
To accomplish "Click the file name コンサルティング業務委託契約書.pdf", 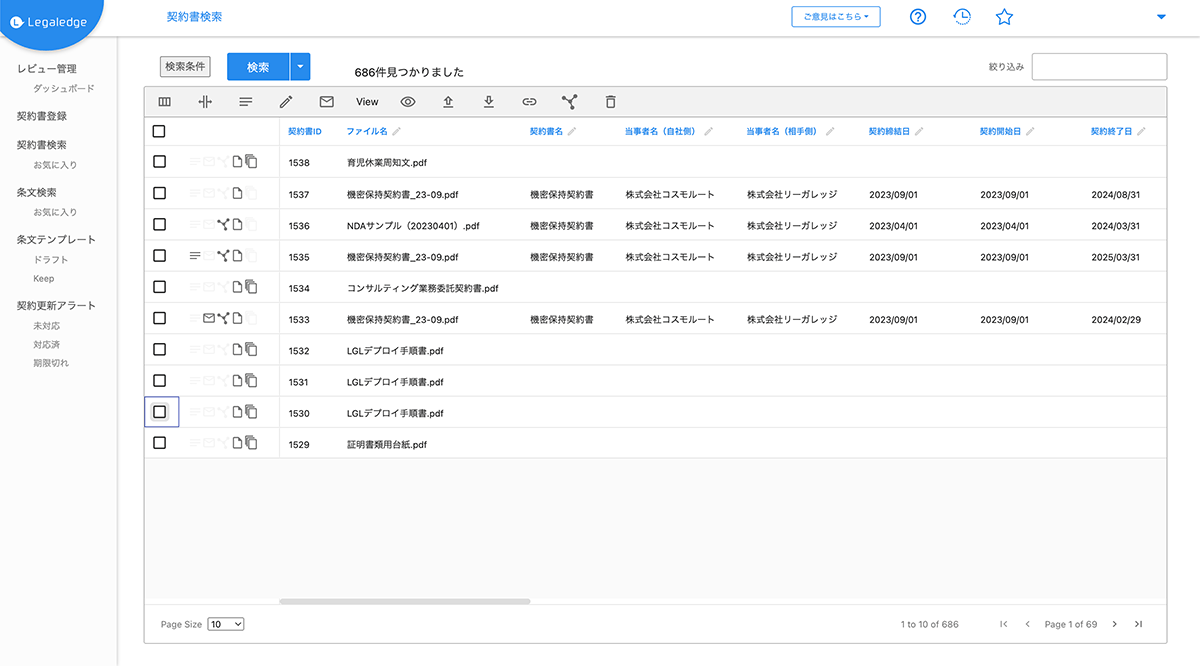I will pyautogui.click(x=422, y=288).
